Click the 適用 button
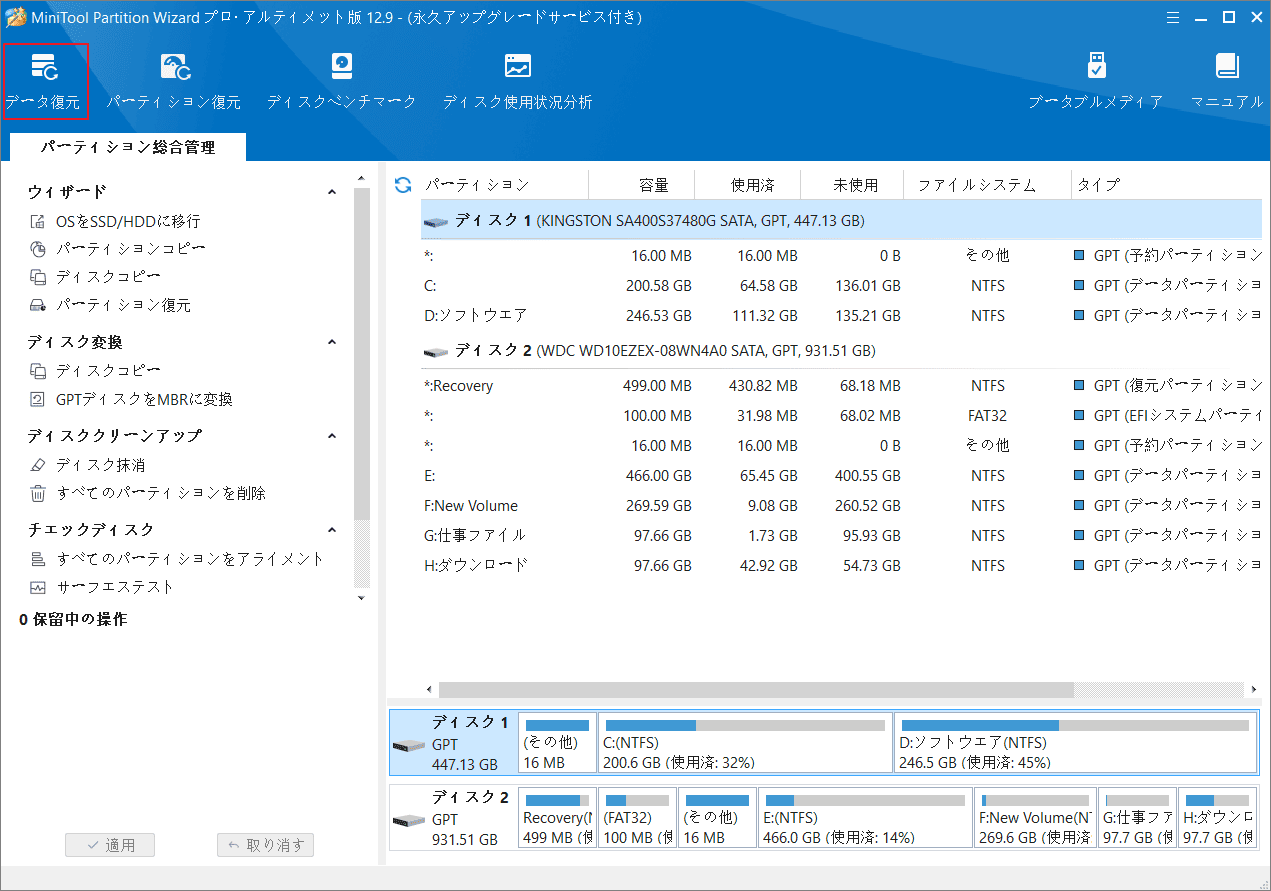The width and height of the screenshot is (1271, 891). pyautogui.click(x=110, y=845)
